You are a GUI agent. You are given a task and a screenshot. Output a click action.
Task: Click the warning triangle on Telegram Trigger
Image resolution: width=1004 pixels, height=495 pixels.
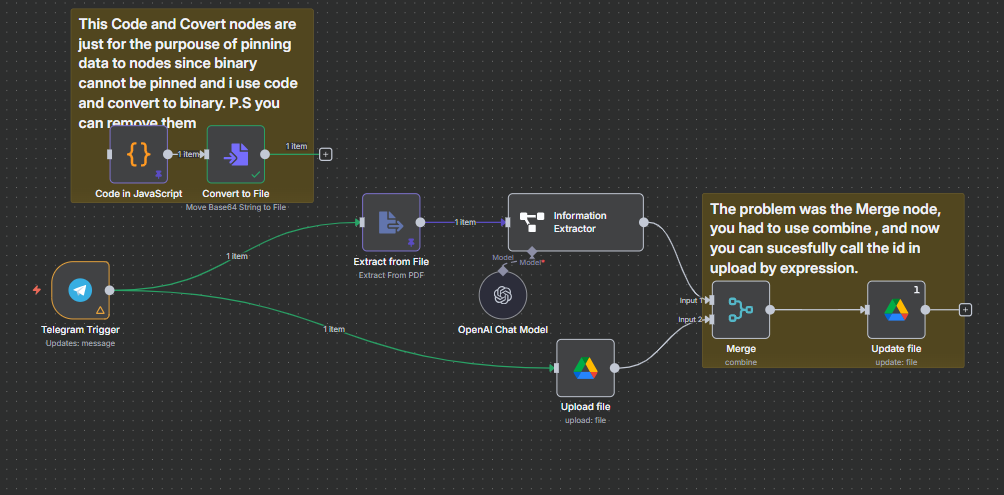pyautogui.click(x=99, y=310)
